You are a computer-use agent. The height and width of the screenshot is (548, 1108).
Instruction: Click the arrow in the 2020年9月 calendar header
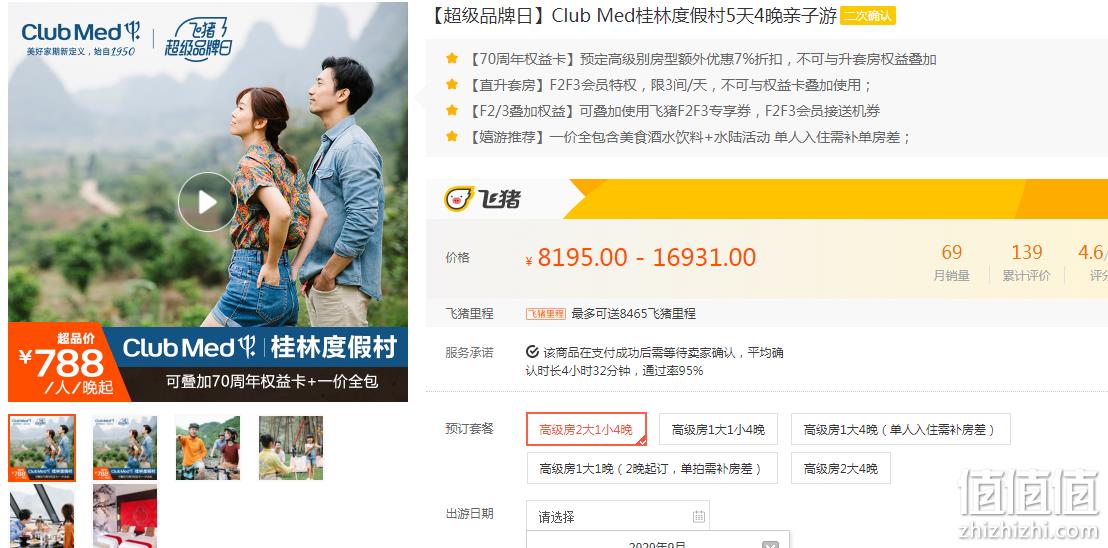click(x=770, y=544)
